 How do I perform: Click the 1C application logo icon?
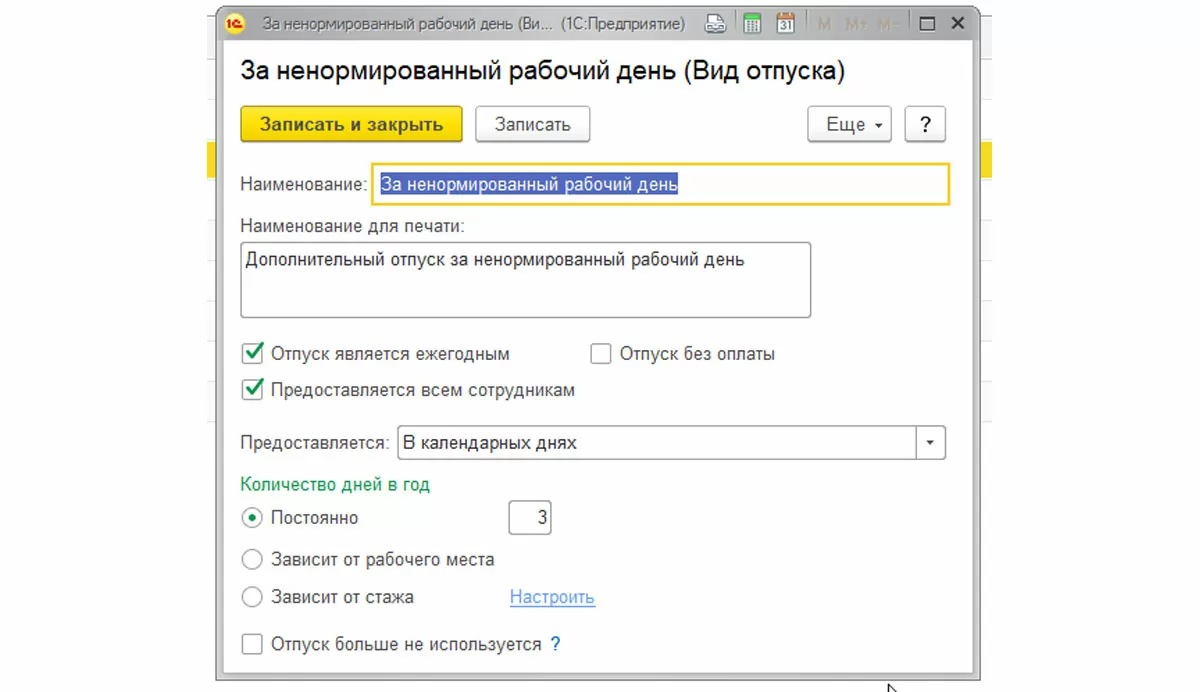point(233,24)
